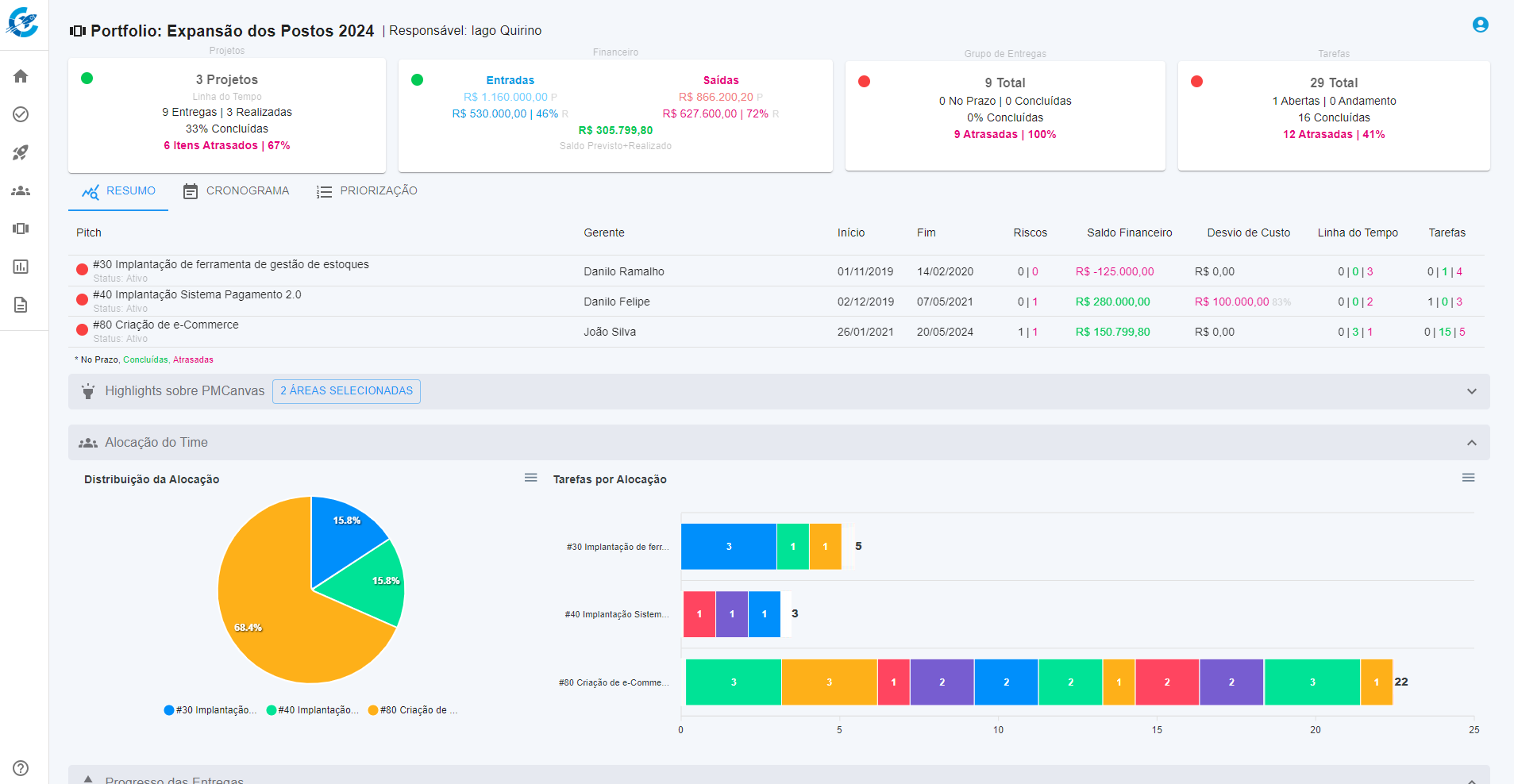Open the Tarefas por Alocação chart menu
Viewport: 1514px width, 784px height.
(1468, 478)
